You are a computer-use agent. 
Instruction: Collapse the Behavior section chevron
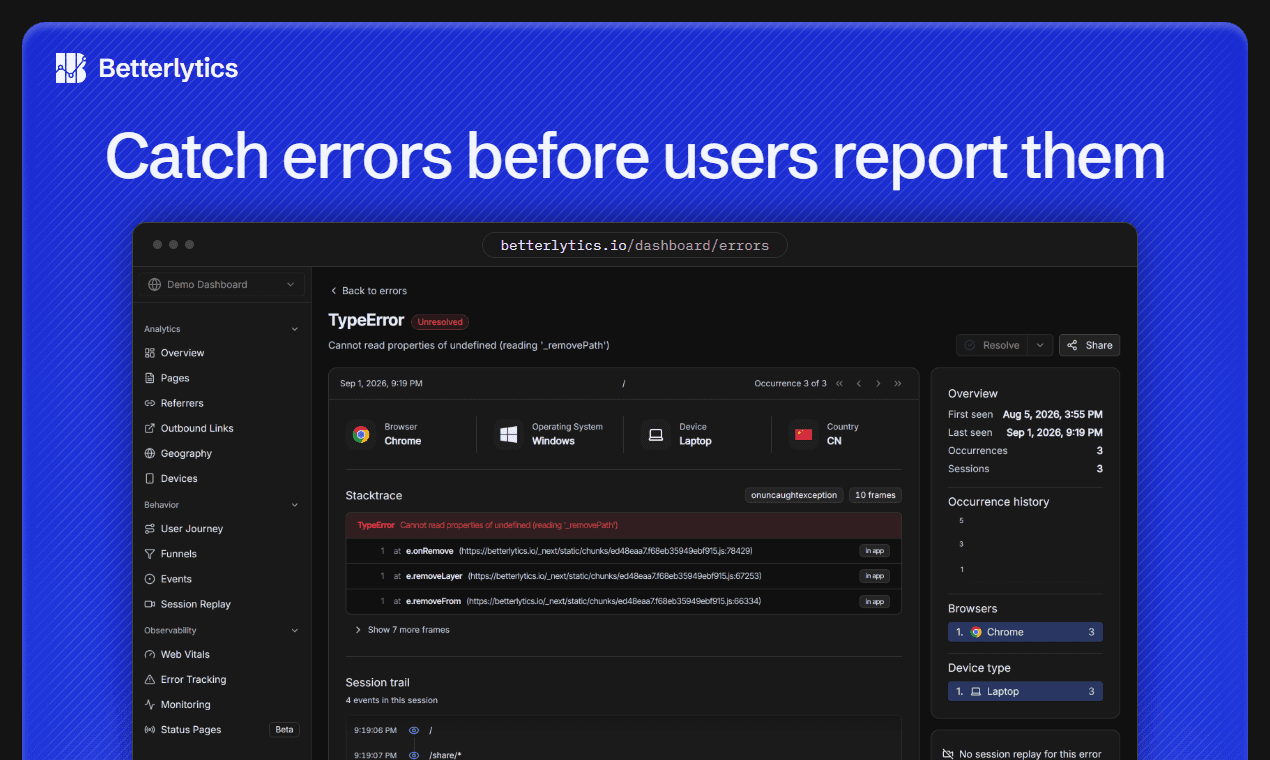[x=294, y=505]
